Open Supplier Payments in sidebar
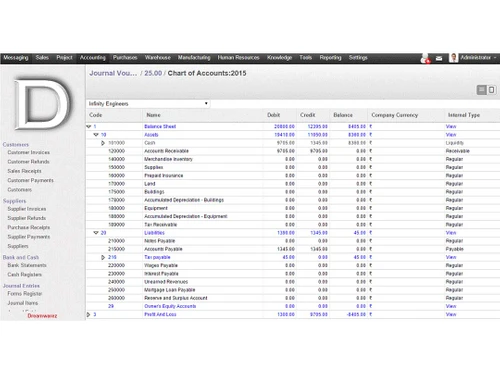The height and width of the screenshot is (375, 500). click(29, 237)
